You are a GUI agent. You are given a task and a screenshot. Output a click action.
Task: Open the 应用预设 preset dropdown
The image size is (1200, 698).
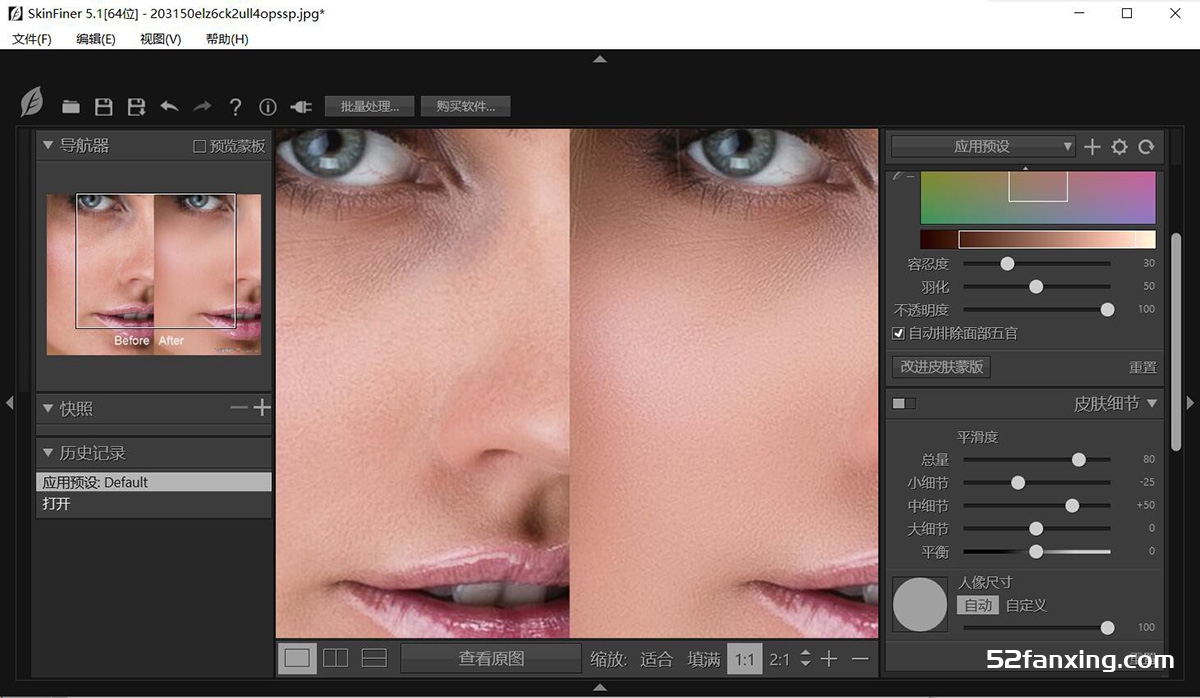(982, 147)
